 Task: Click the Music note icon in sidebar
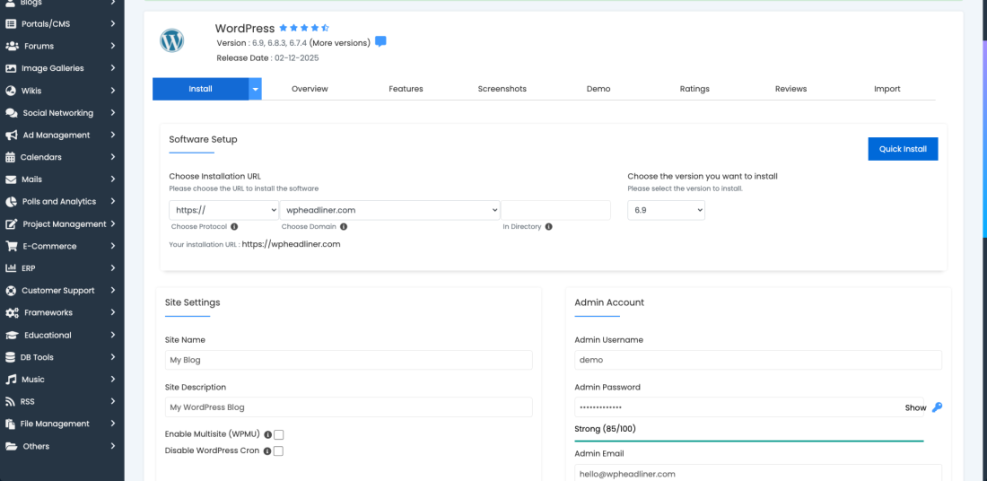[x=12, y=380]
